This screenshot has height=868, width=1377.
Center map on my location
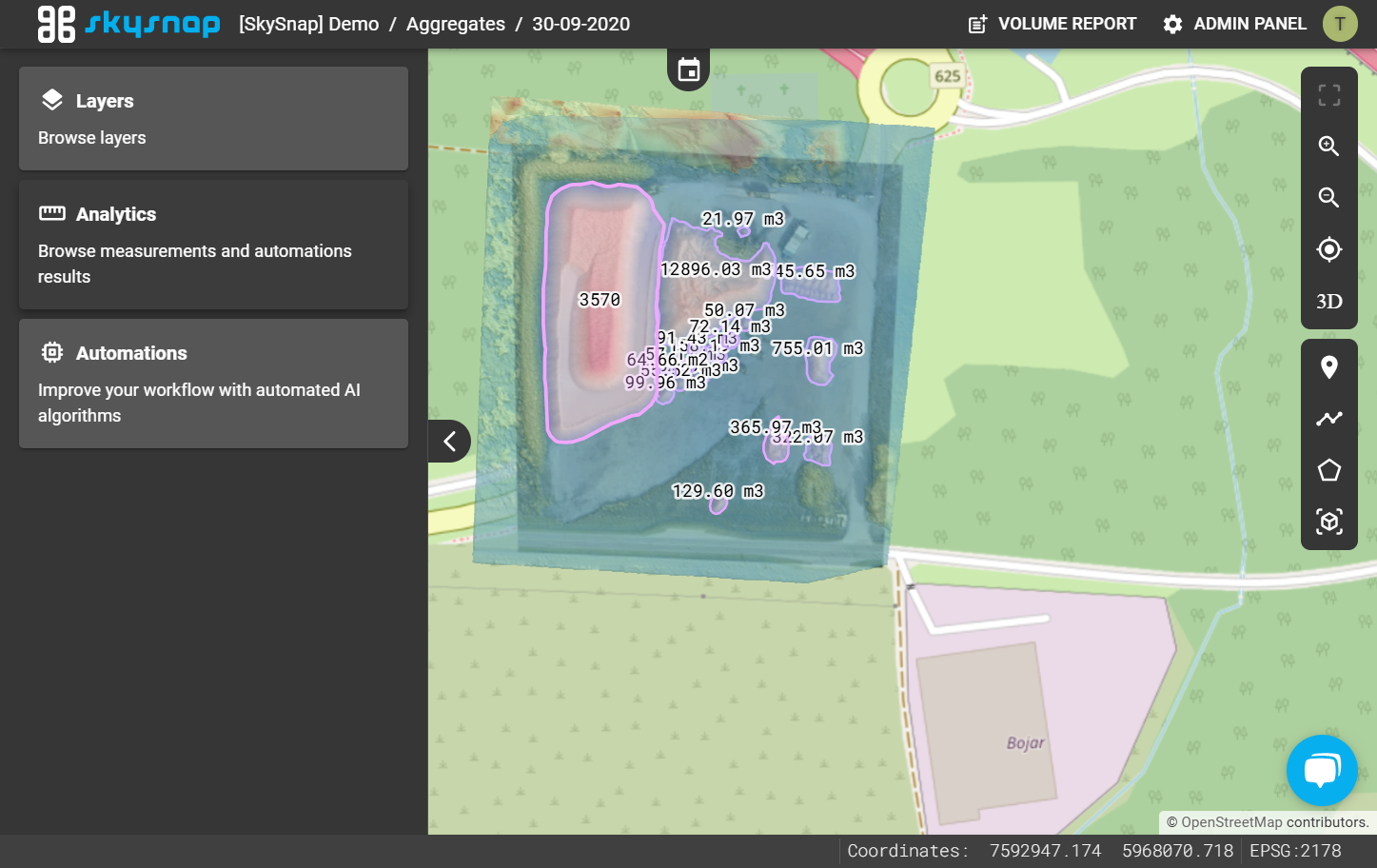[x=1329, y=249]
